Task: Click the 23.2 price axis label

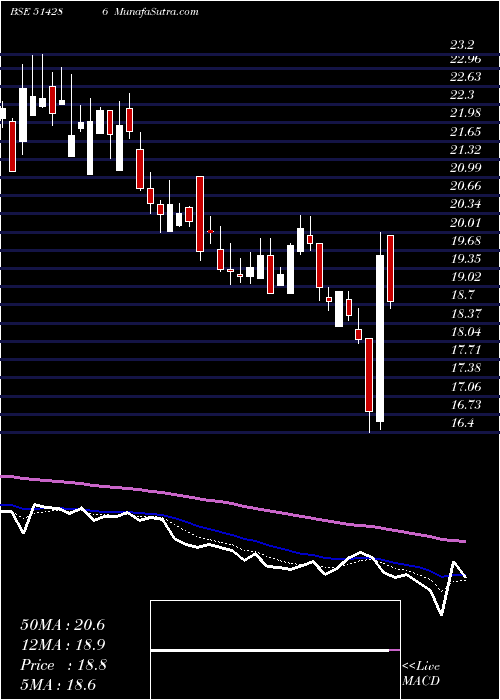Action: pyautogui.click(x=462, y=45)
